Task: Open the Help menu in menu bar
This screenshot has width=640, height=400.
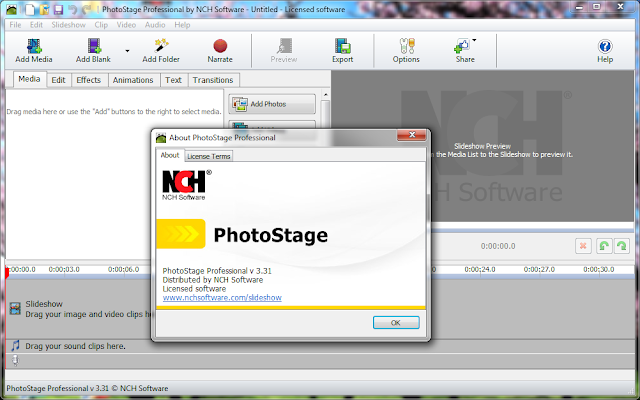Action: [182, 25]
